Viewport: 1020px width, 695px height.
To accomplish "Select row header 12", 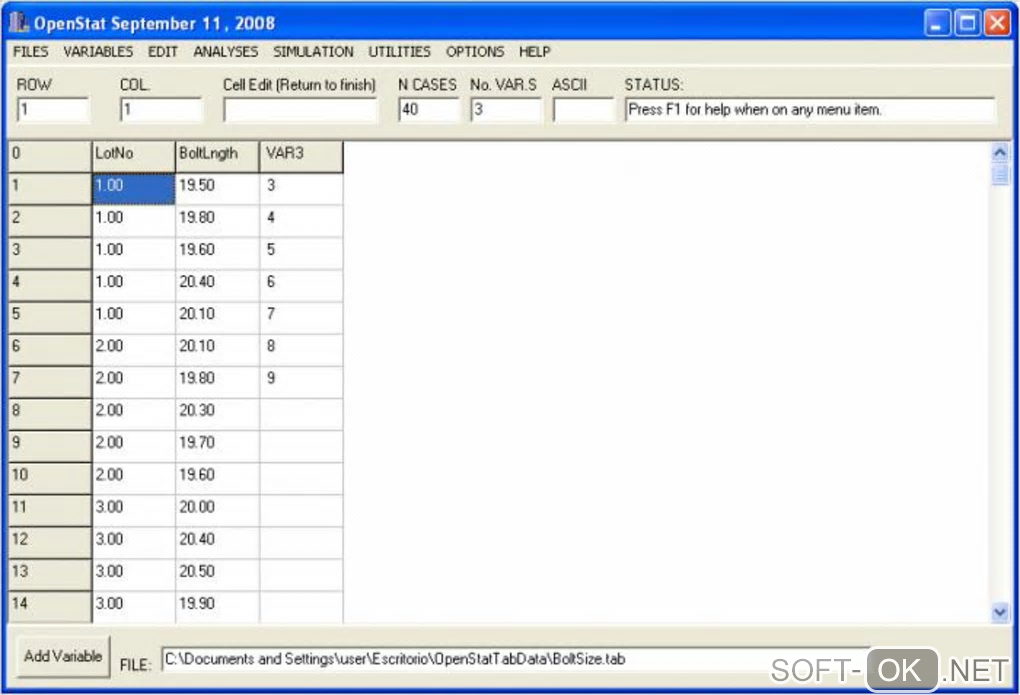I will [50, 543].
